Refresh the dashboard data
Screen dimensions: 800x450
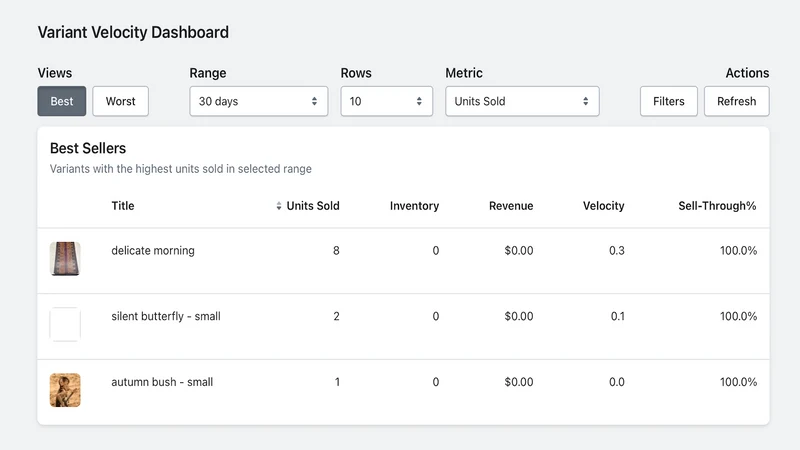pos(737,101)
